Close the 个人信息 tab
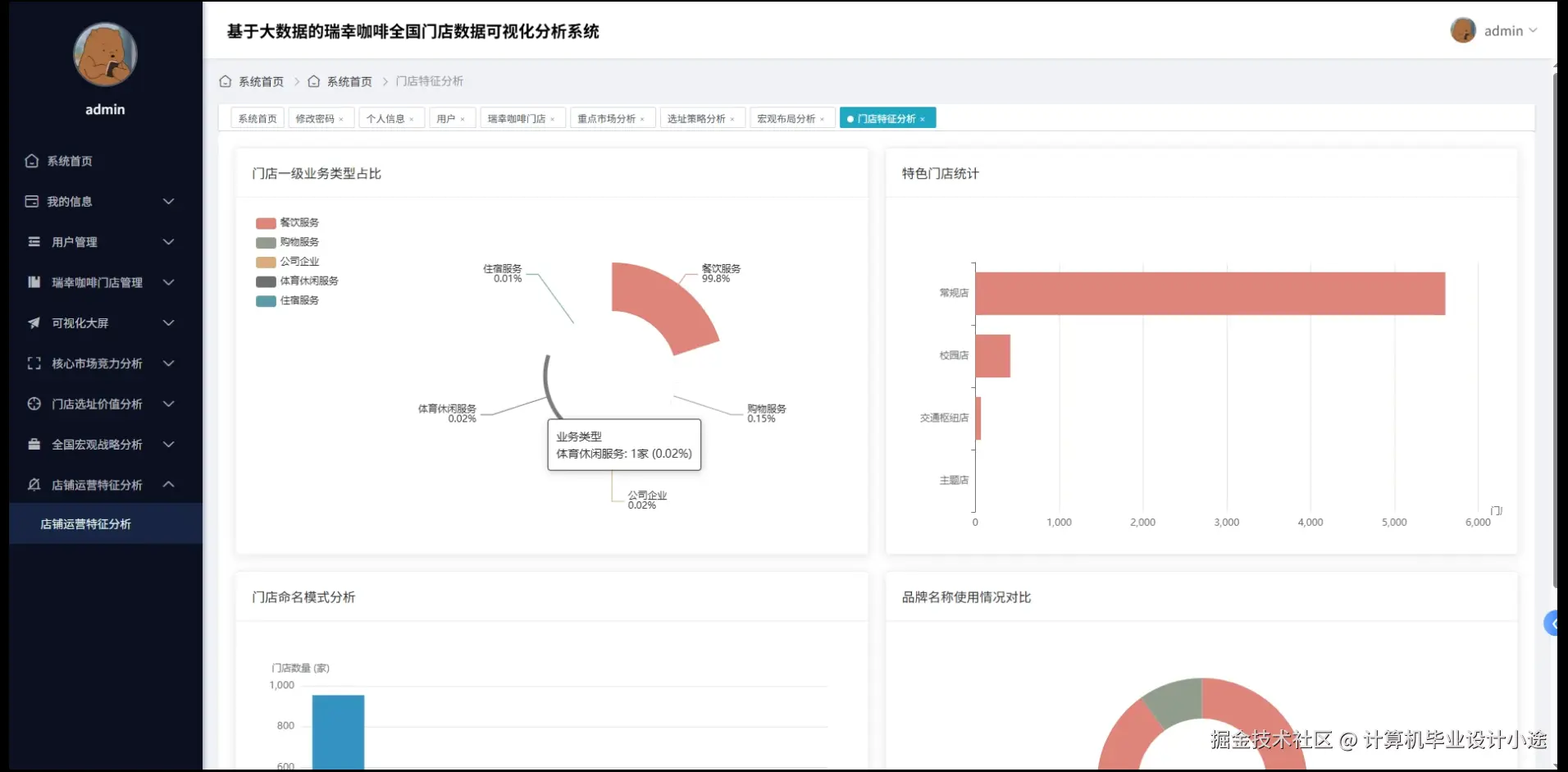Image resolution: width=1568 pixels, height=772 pixels. tap(412, 120)
